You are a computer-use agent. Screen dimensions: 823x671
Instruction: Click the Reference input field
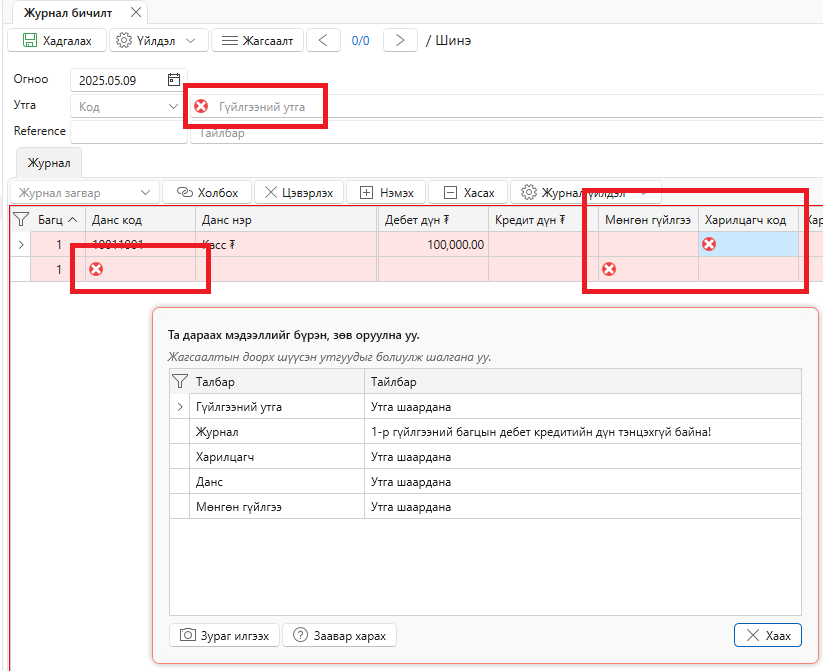coord(129,132)
